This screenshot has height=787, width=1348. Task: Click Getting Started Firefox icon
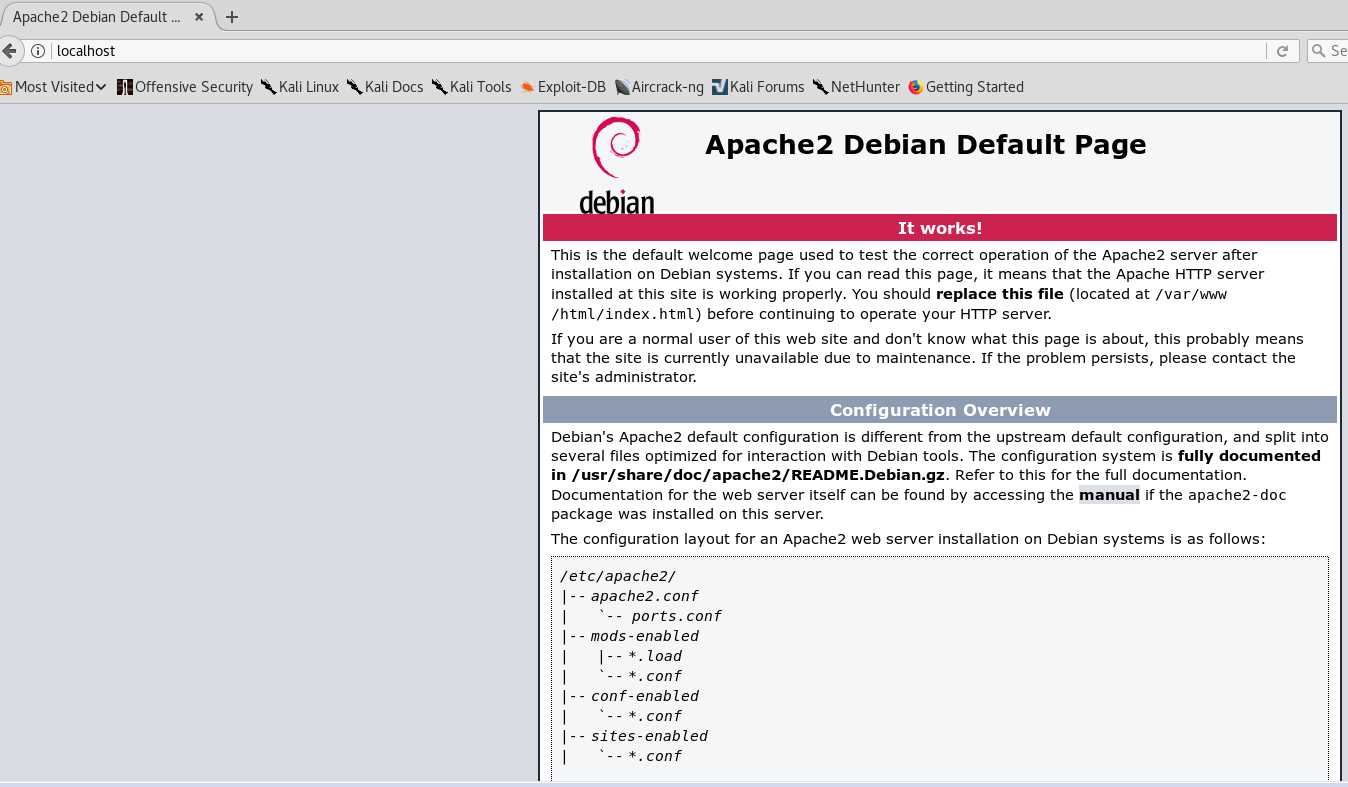[x=915, y=87]
